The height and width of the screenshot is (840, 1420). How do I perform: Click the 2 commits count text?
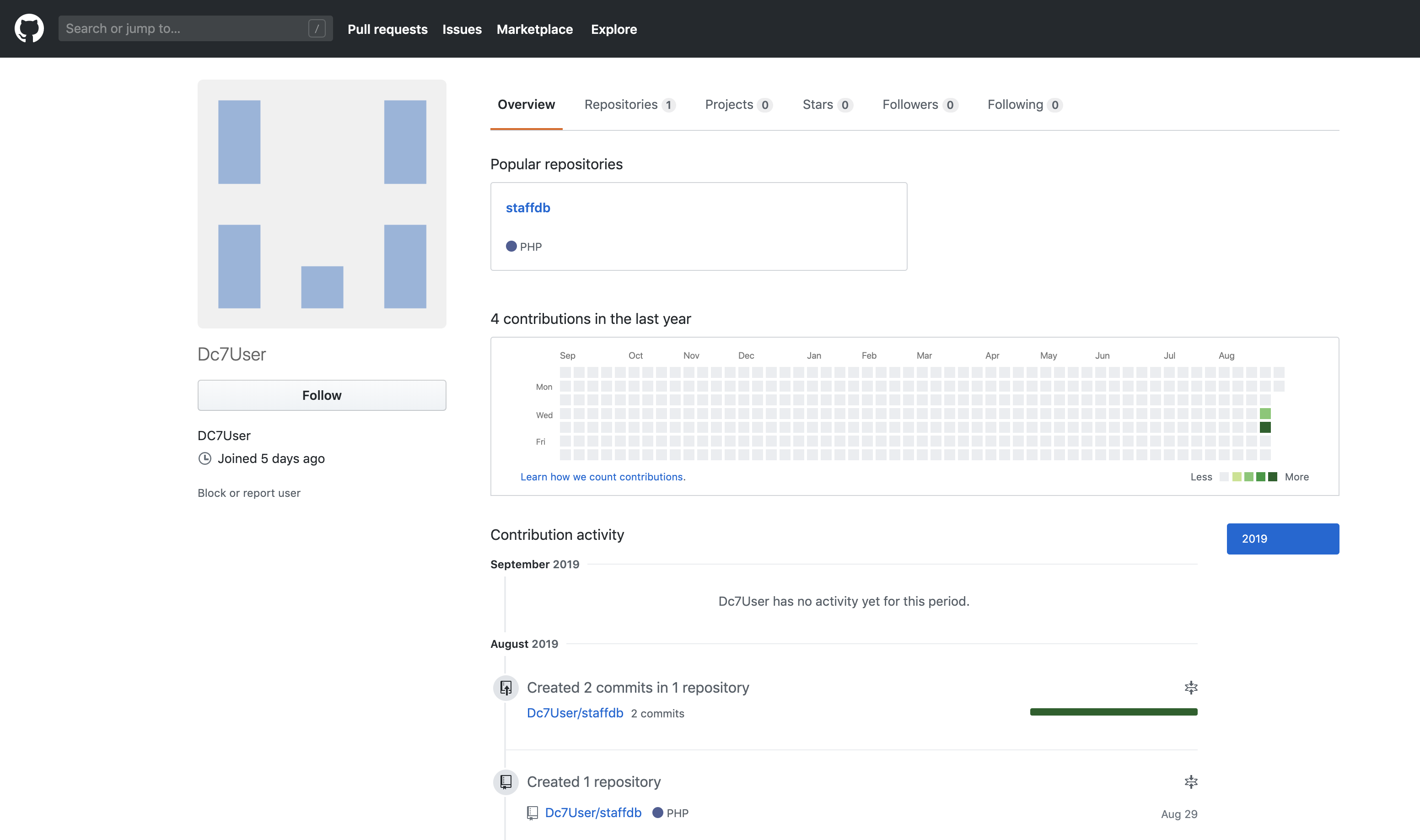(658, 714)
